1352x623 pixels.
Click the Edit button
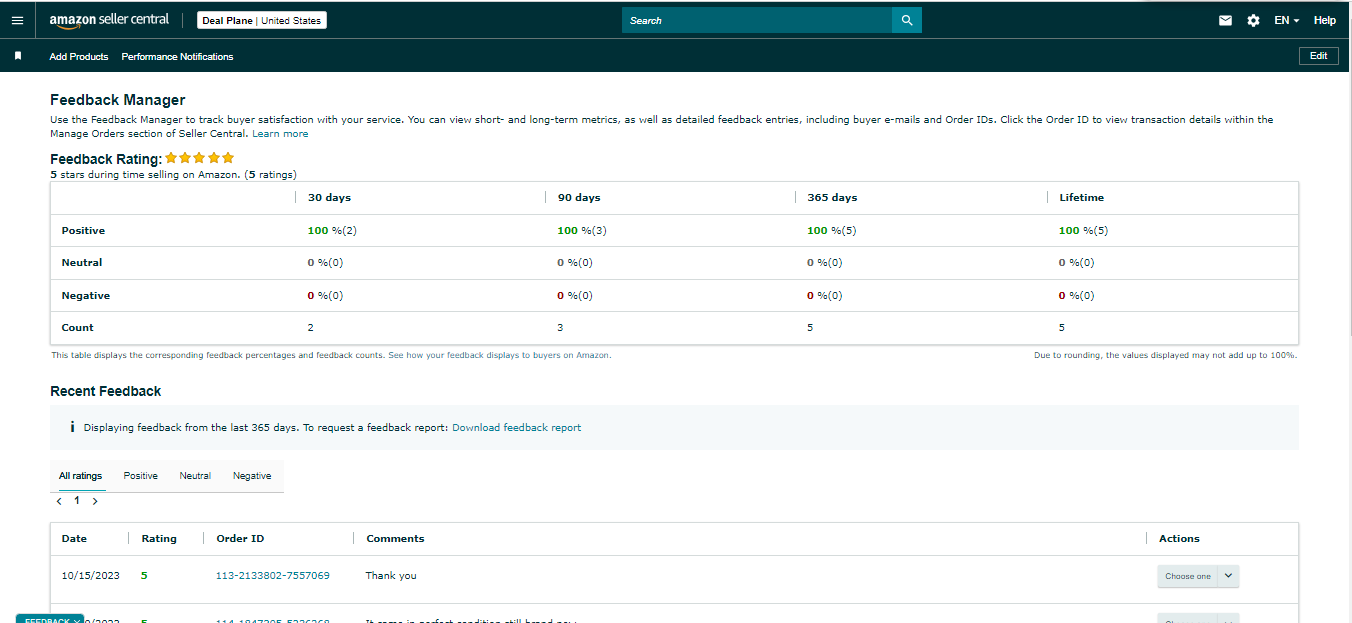point(1318,56)
